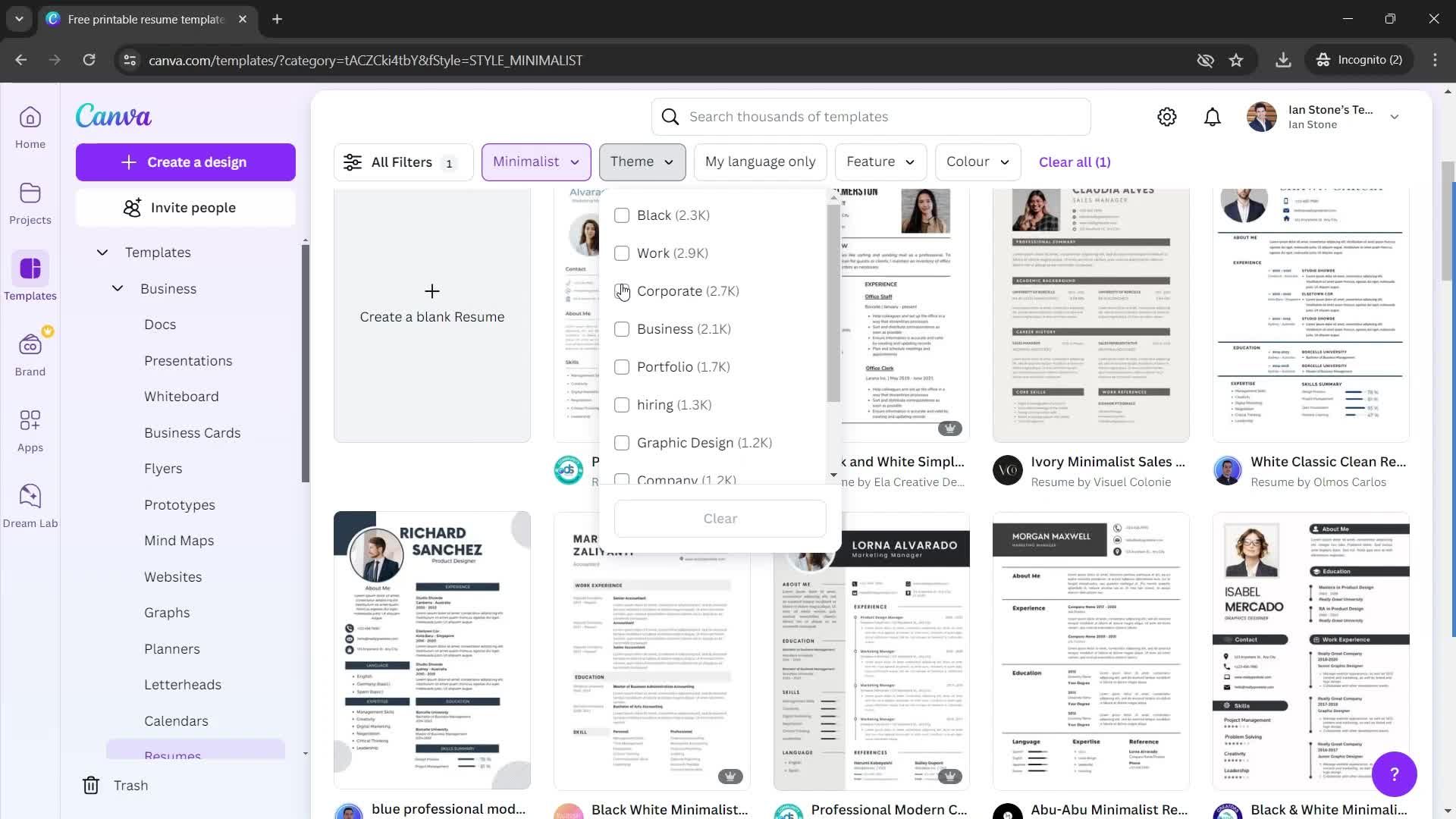The image size is (1456, 819).
Task: Click the Invite people icon
Action: pyautogui.click(x=132, y=208)
